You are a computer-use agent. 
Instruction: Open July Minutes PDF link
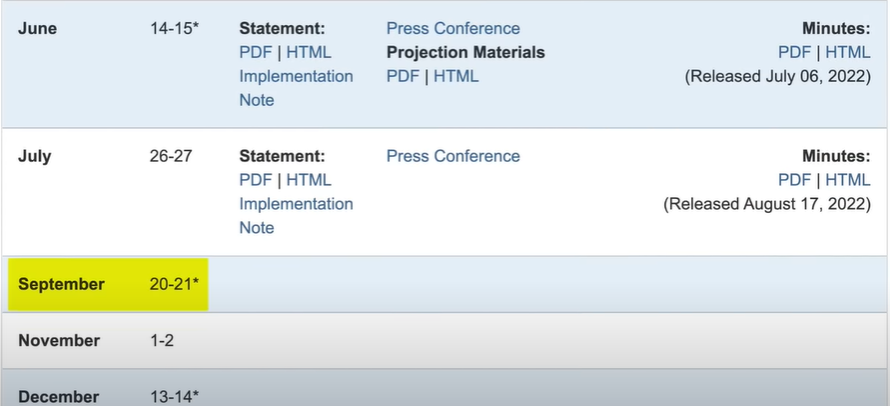tap(794, 180)
